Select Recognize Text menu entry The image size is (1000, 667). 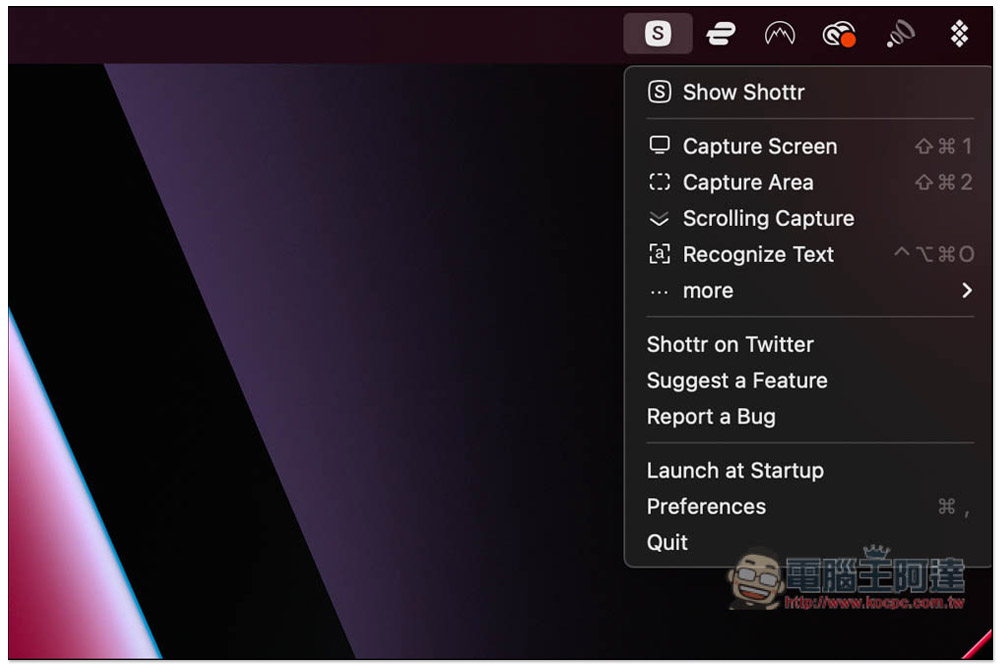coord(809,254)
